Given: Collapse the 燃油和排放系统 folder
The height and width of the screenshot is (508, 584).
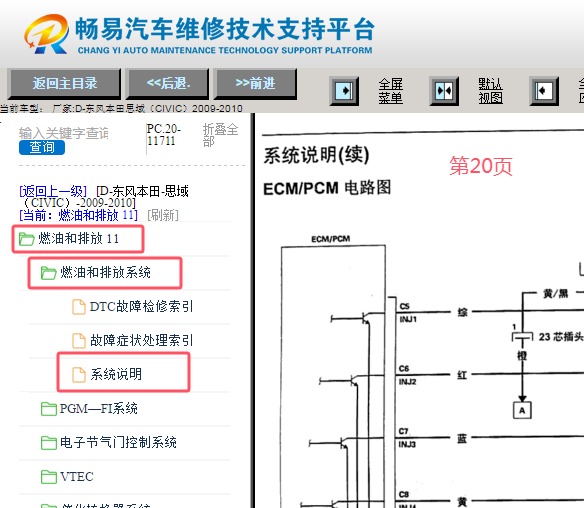Looking at the screenshot, I should [x=105, y=273].
